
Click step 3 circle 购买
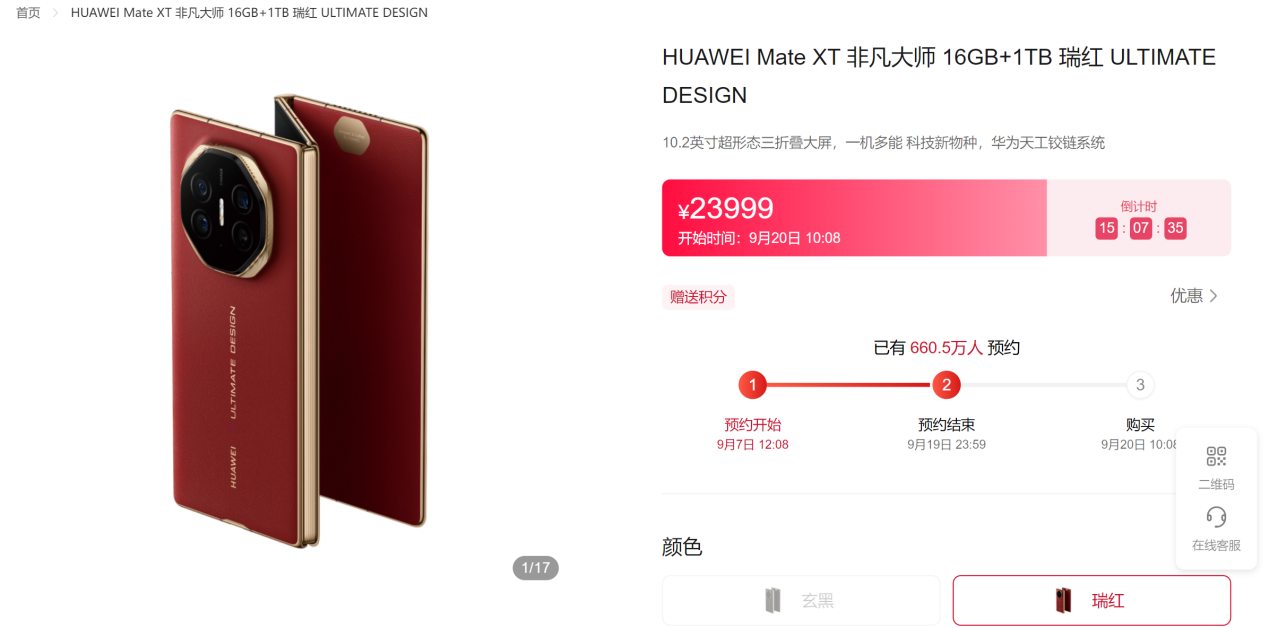pos(1140,385)
